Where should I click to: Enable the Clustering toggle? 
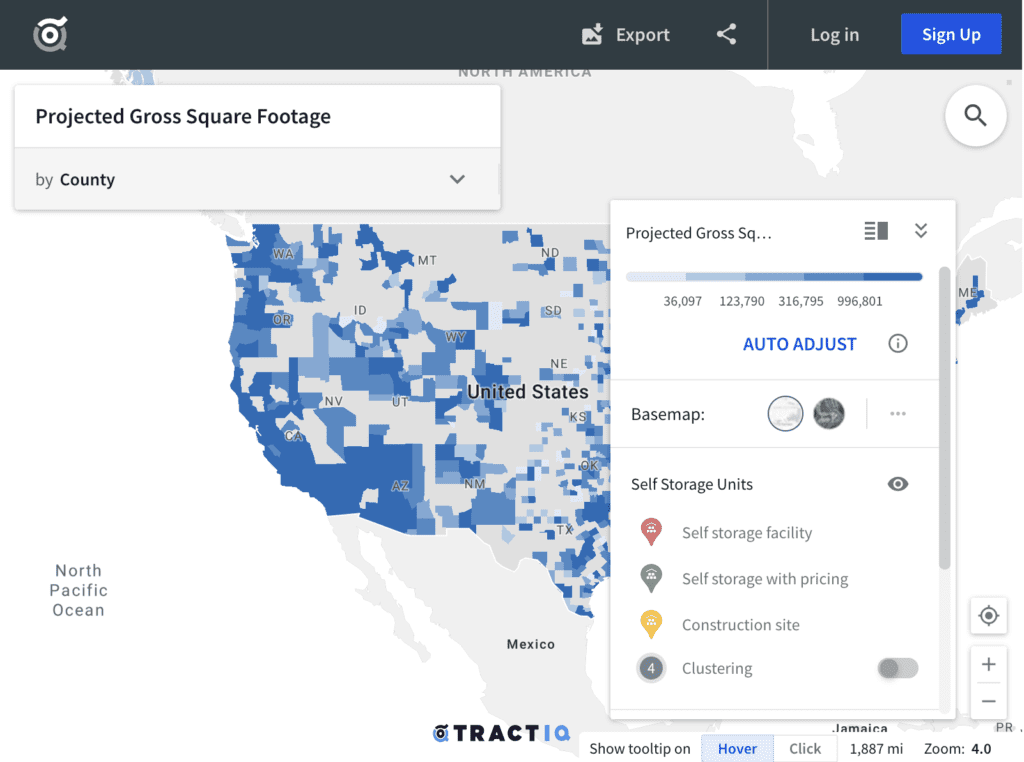click(x=897, y=668)
